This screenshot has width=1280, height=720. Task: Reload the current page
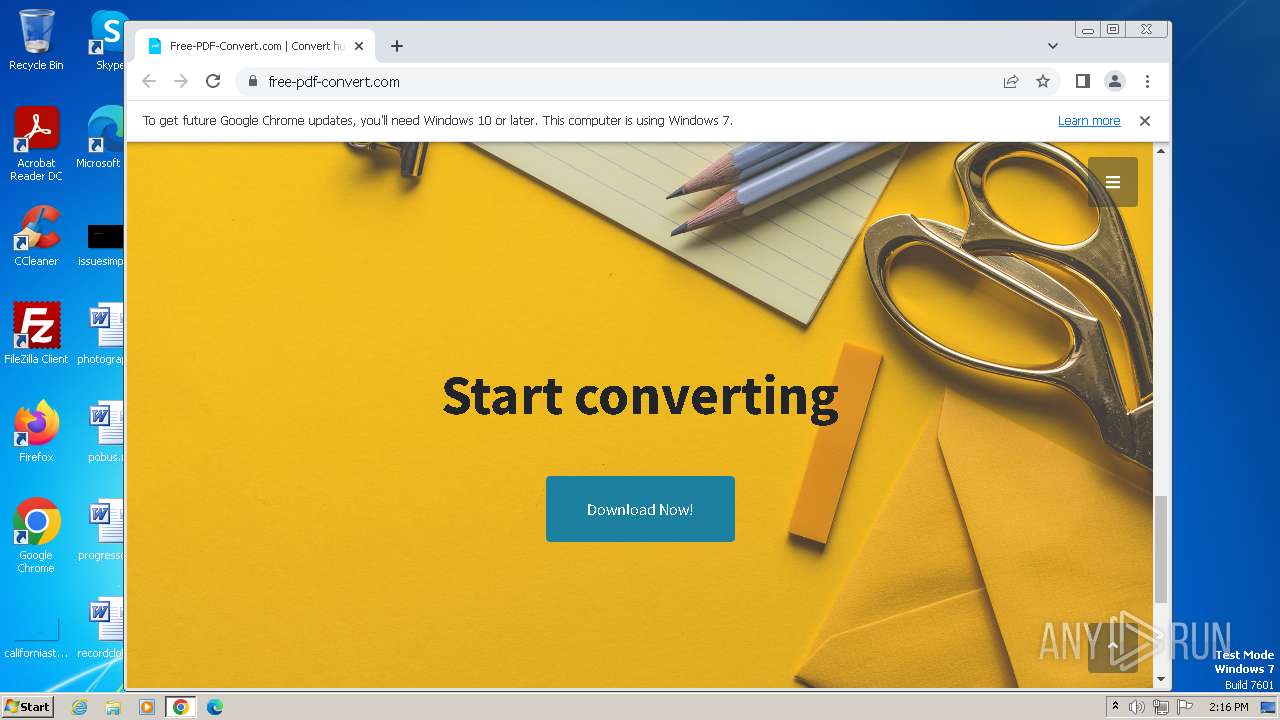click(213, 81)
